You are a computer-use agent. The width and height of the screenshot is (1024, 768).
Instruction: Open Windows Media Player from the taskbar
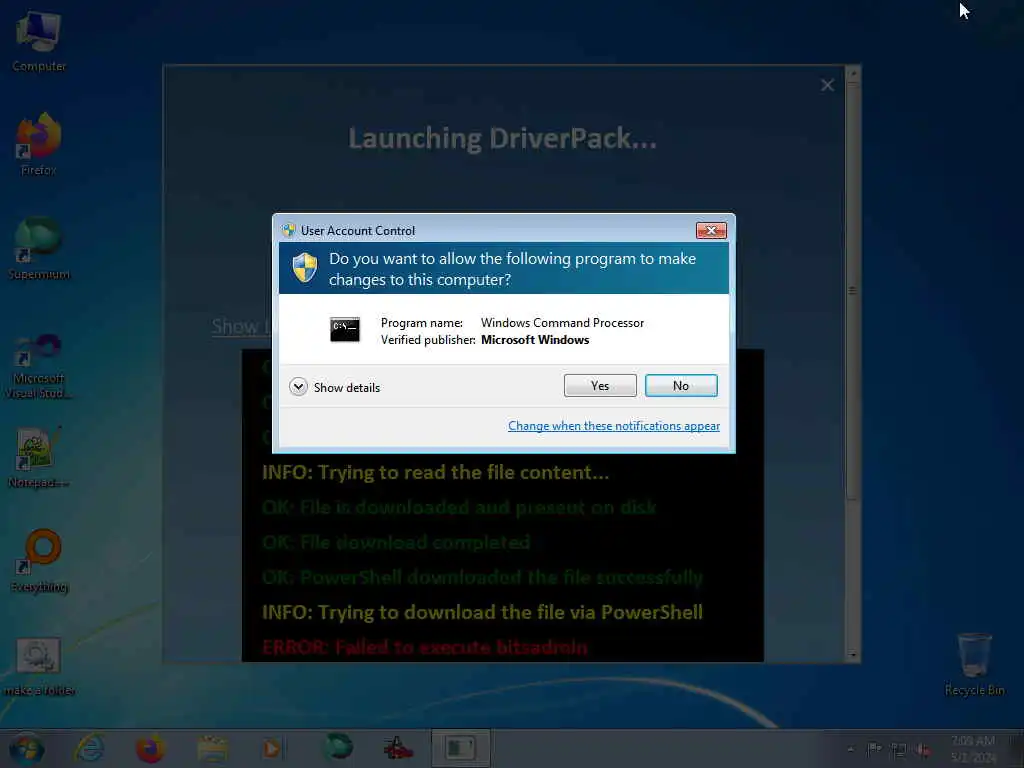click(272, 748)
